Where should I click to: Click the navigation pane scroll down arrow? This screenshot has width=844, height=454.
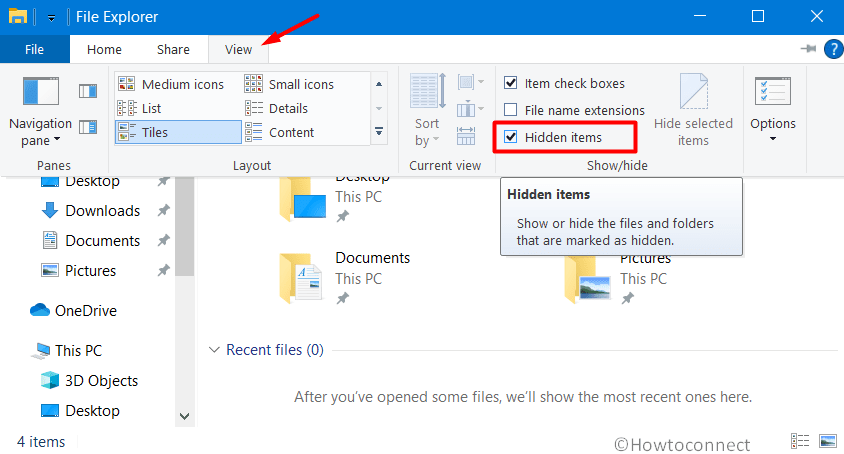click(185, 416)
